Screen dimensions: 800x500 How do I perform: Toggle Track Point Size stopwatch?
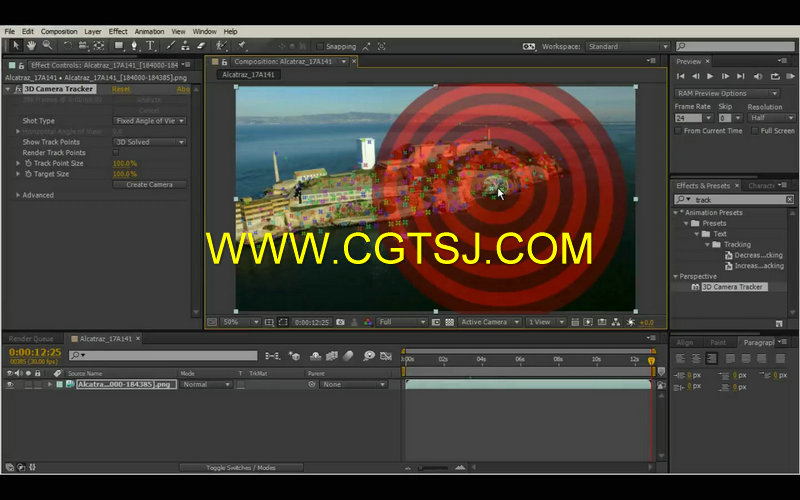(28, 163)
